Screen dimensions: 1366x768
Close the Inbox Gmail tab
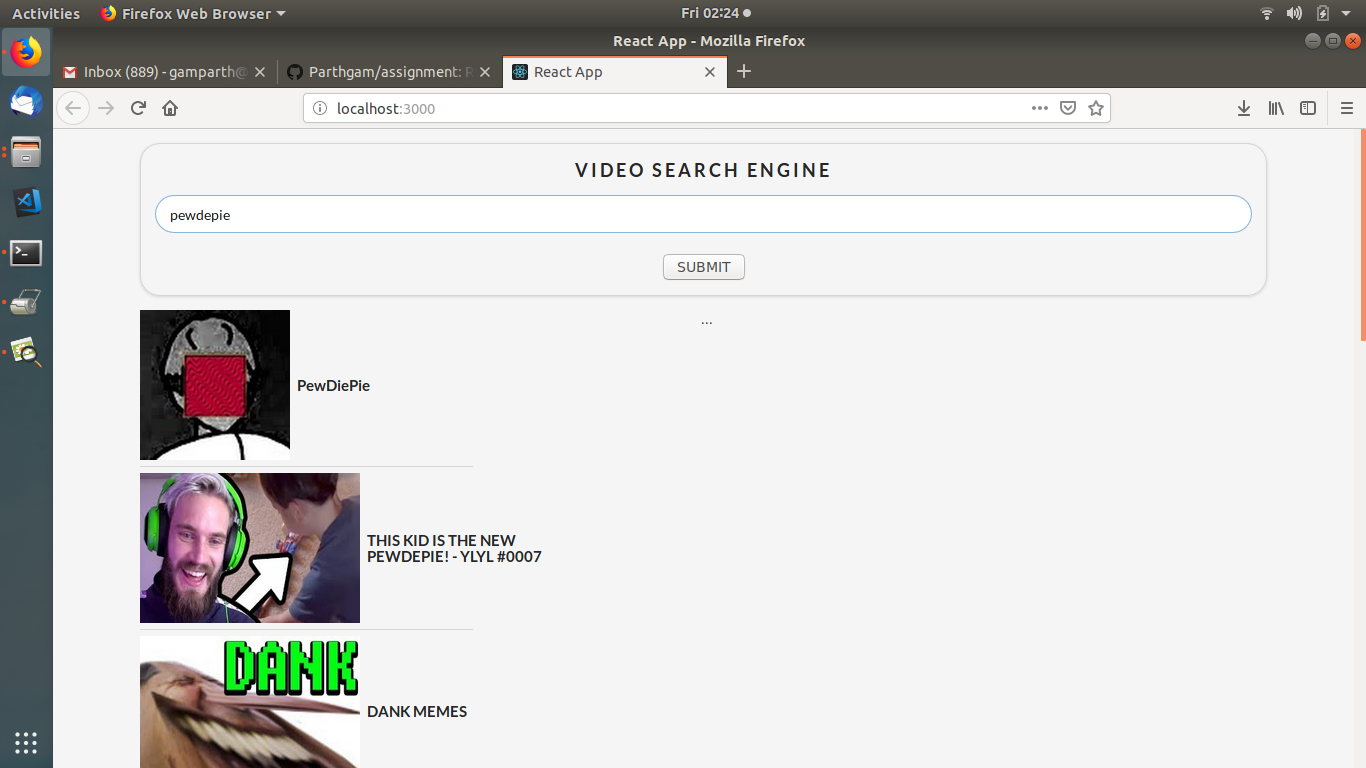click(x=260, y=72)
